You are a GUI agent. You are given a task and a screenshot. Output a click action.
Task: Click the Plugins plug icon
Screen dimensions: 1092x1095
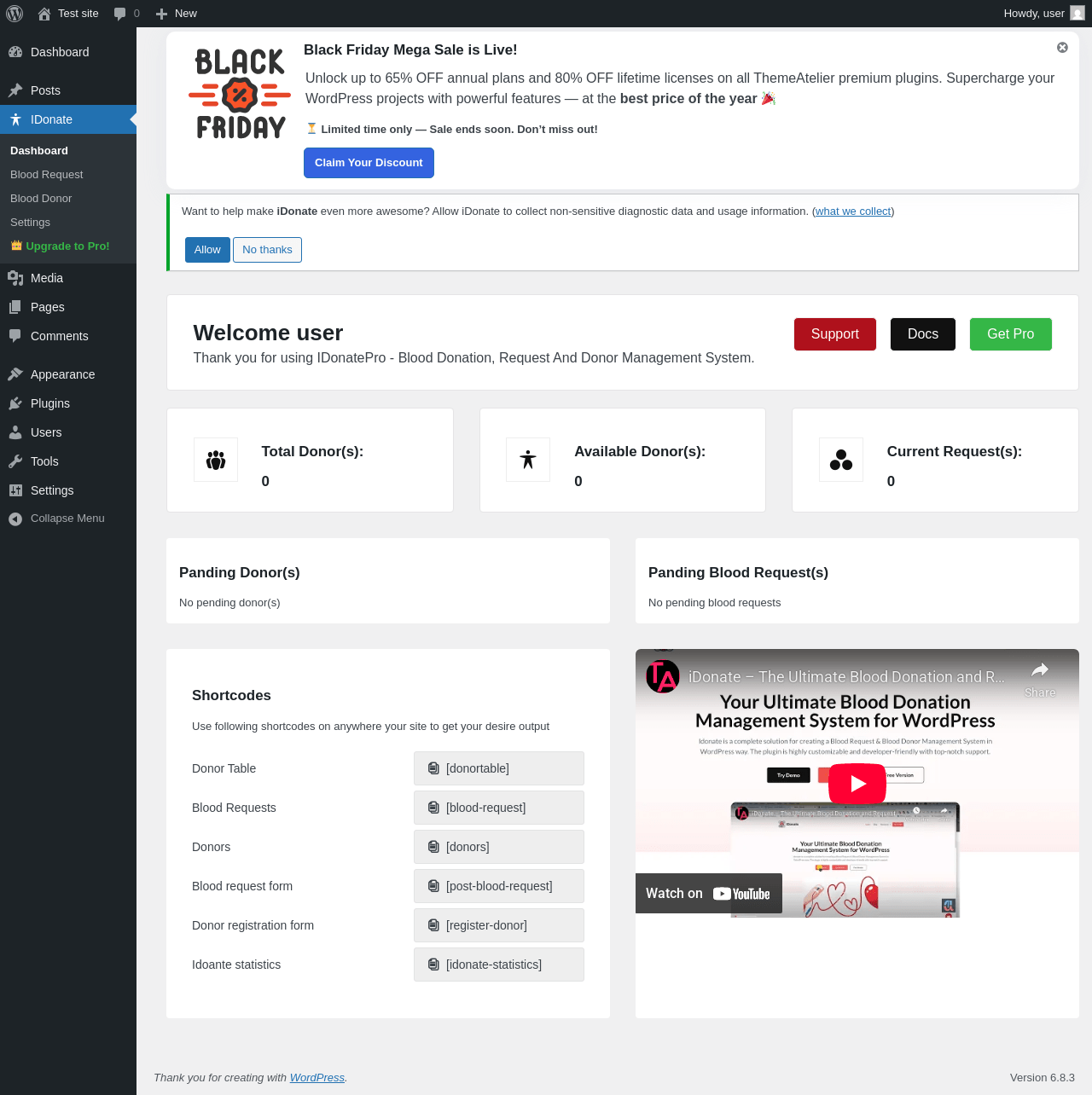(15, 403)
